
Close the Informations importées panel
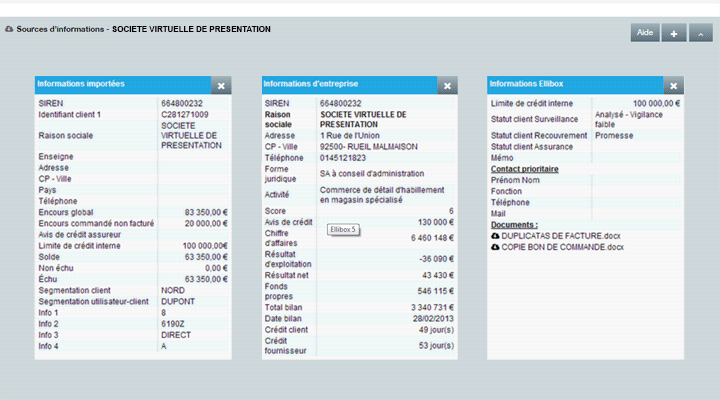click(x=221, y=86)
